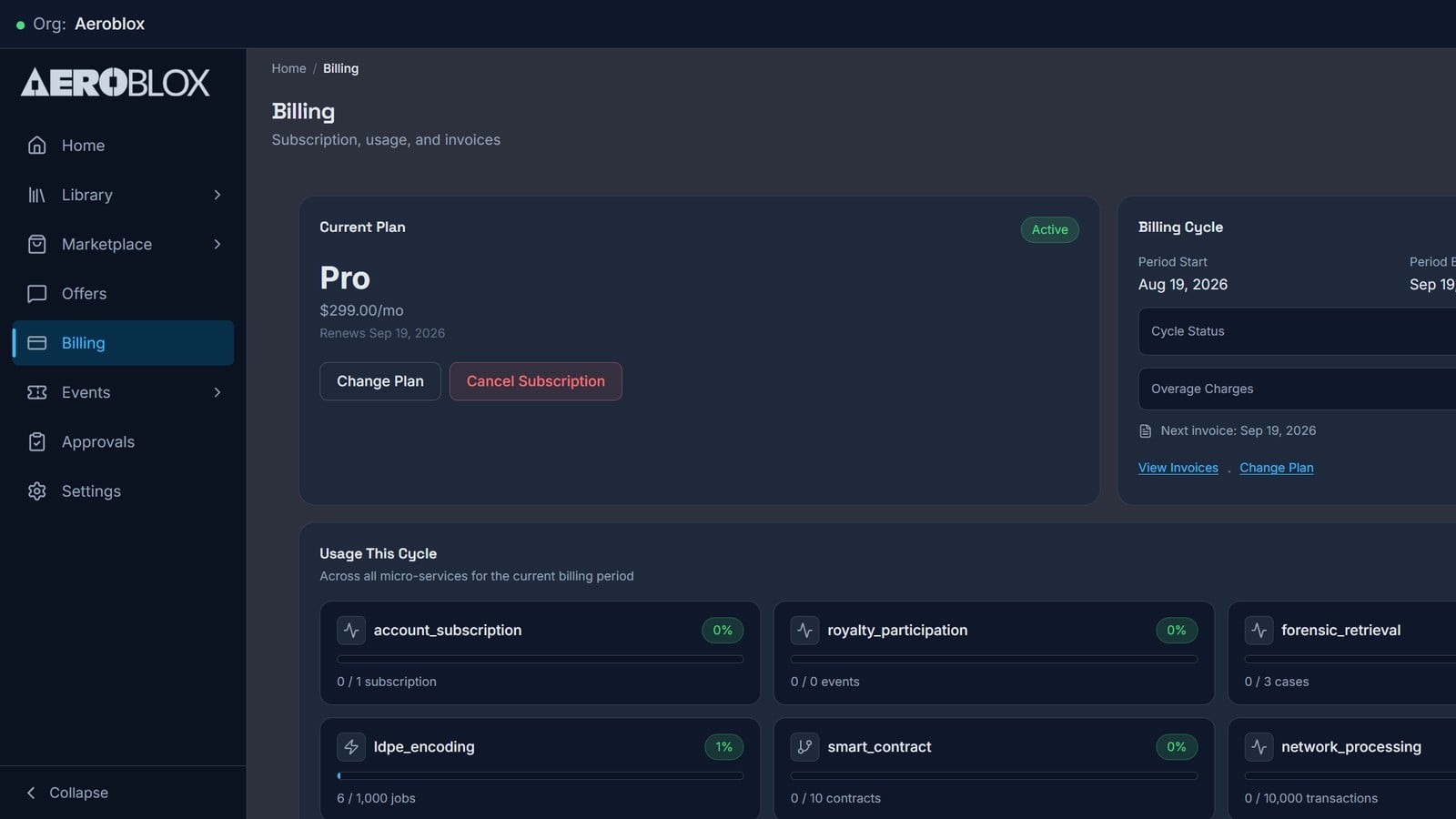Open the Settings menu item
The image size is (1456, 819).
(123, 491)
